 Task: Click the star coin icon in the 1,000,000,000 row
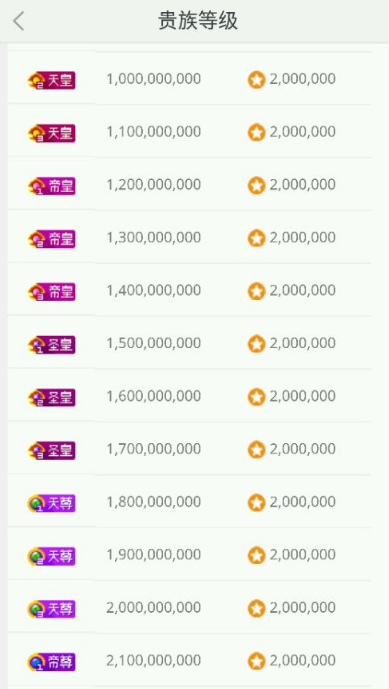coord(256,80)
